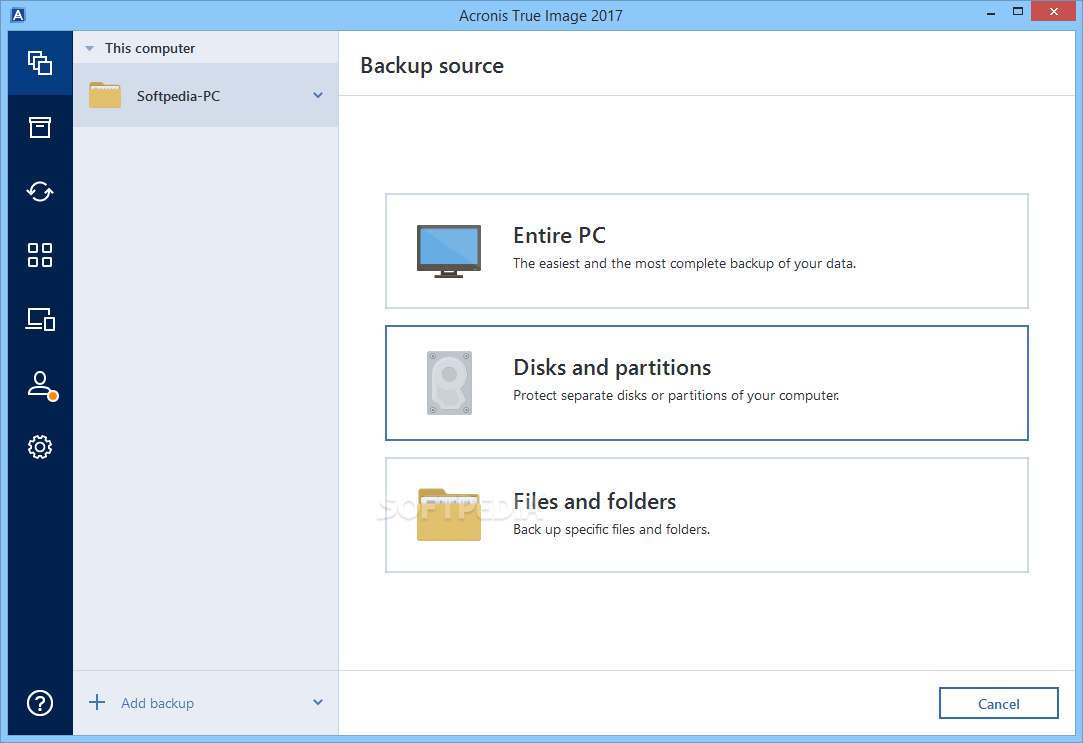1083x743 pixels.
Task: Click the plus icon beside Add backup
Action: 97,702
